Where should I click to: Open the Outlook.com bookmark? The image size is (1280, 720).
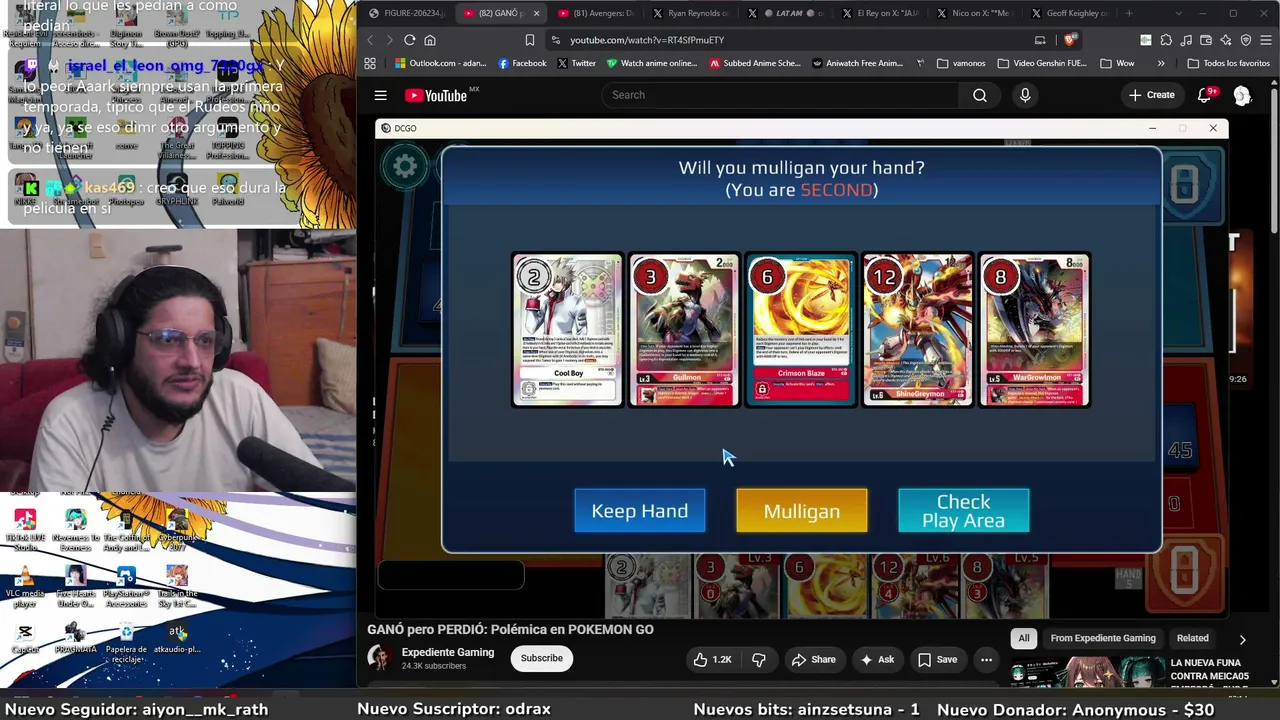[x=440, y=63]
